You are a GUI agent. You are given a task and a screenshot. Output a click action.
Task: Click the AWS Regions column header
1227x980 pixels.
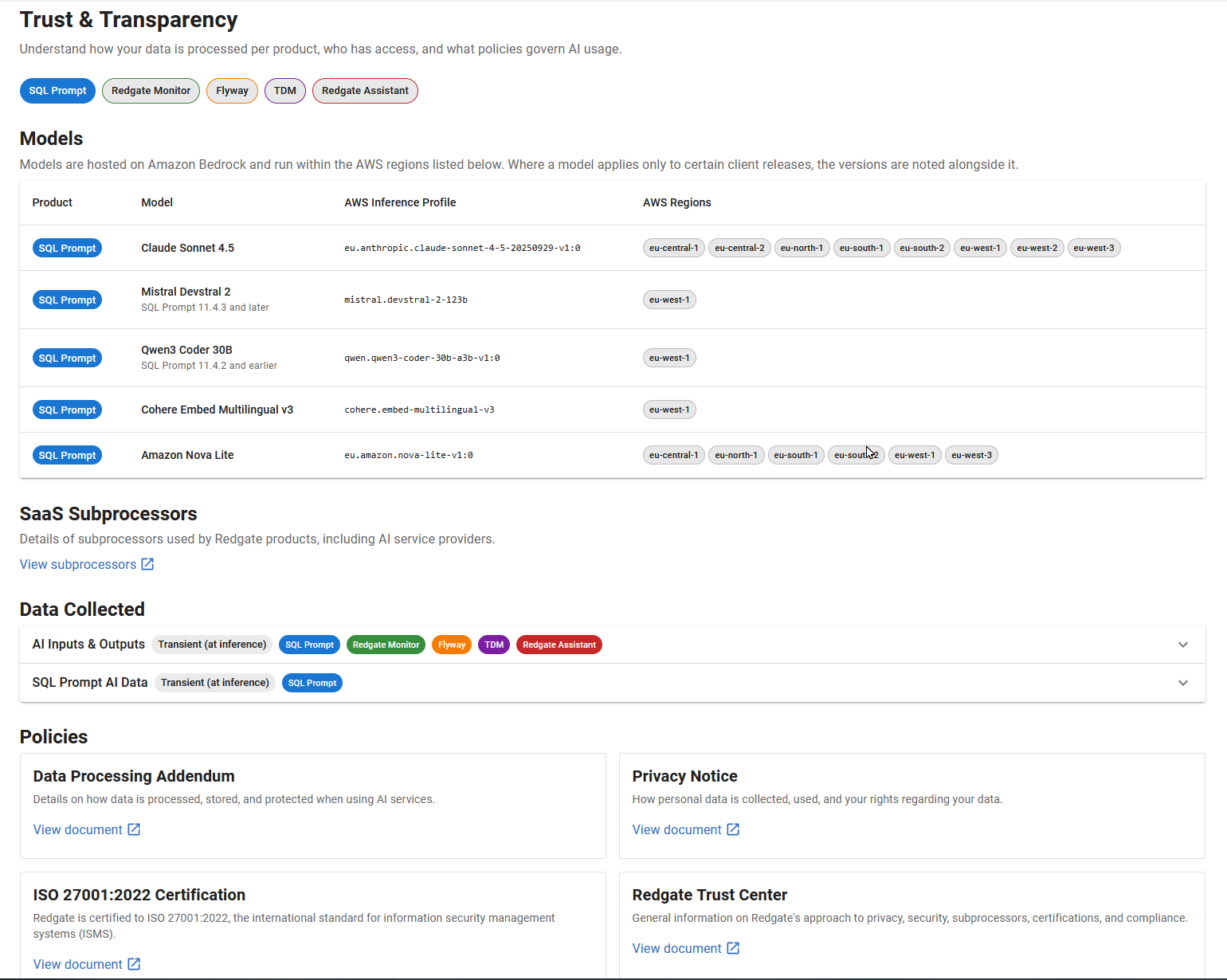677,202
